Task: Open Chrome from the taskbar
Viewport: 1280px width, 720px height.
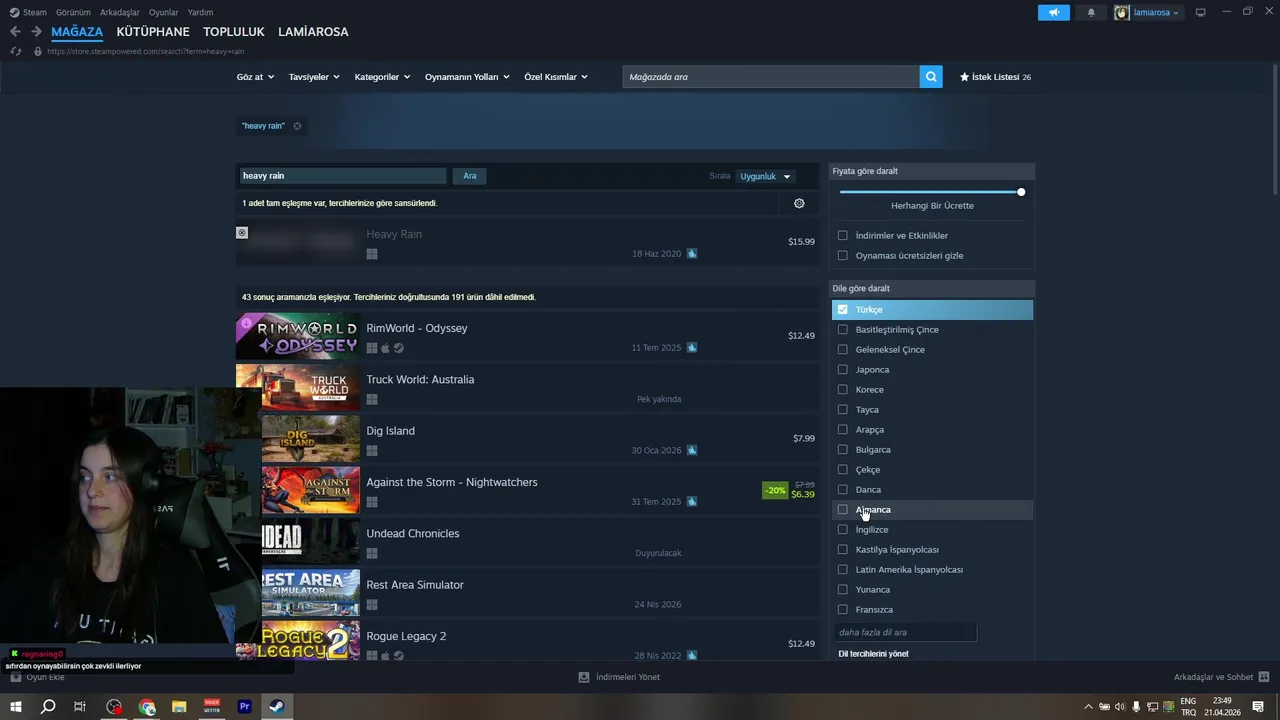Action: pos(147,707)
